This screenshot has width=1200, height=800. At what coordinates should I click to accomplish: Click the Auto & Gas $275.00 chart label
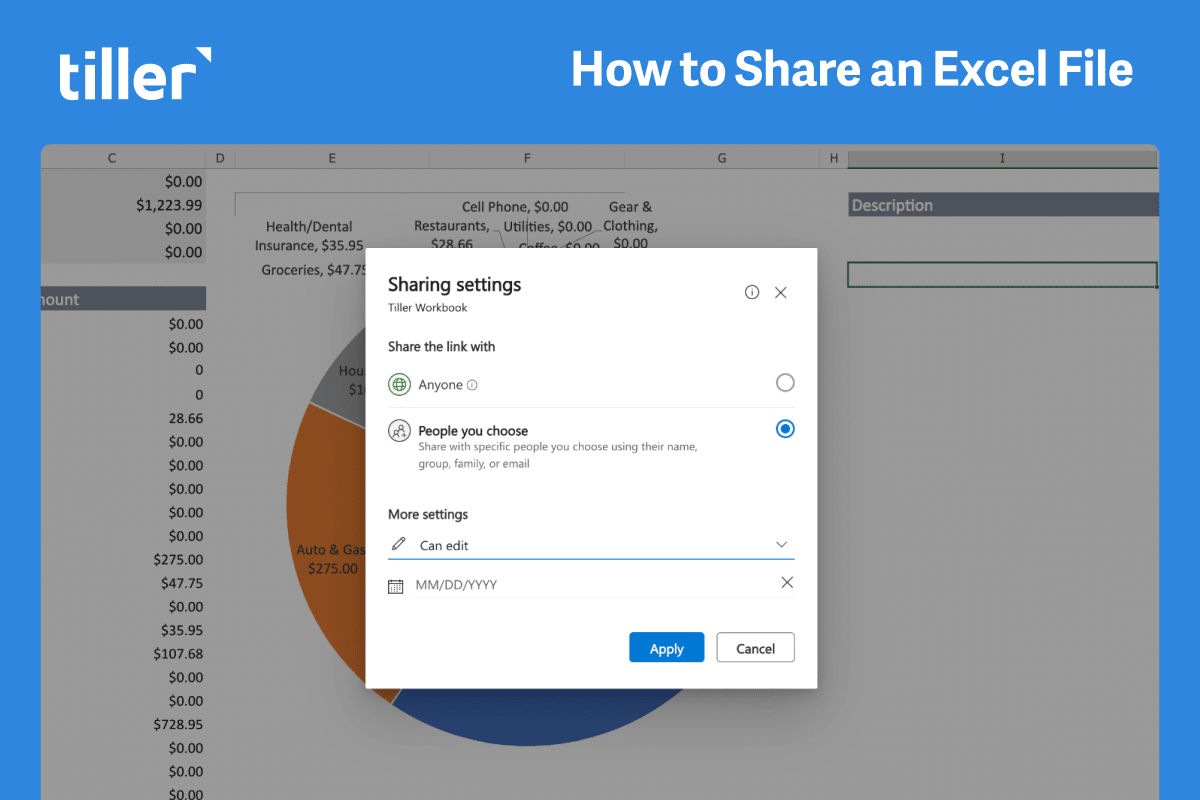point(332,559)
